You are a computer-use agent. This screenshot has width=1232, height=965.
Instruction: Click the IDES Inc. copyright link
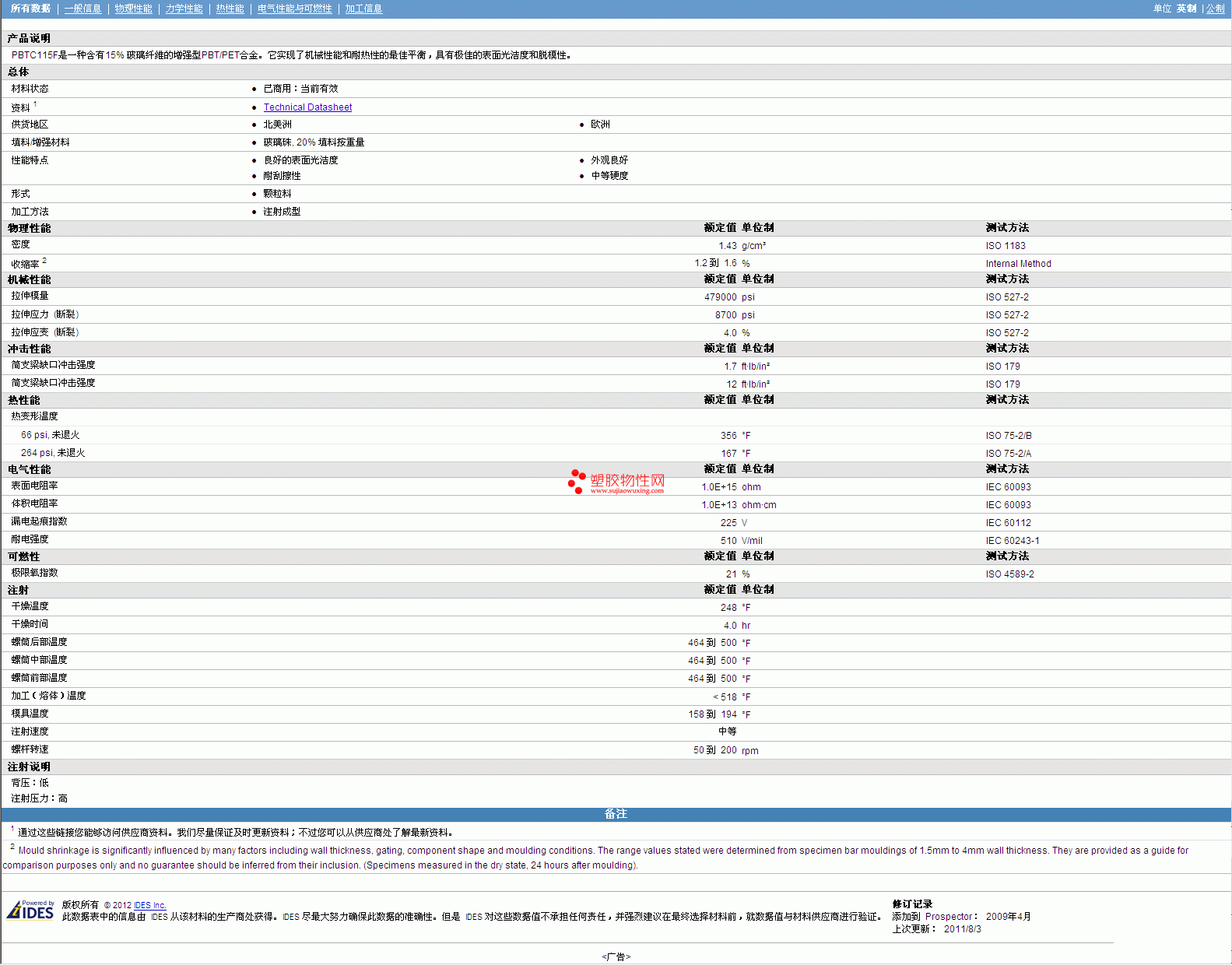point(149,905)
